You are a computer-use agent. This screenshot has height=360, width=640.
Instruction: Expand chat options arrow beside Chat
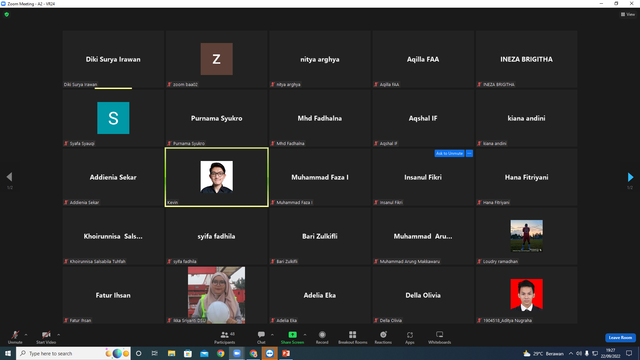[x=272, y=335]
